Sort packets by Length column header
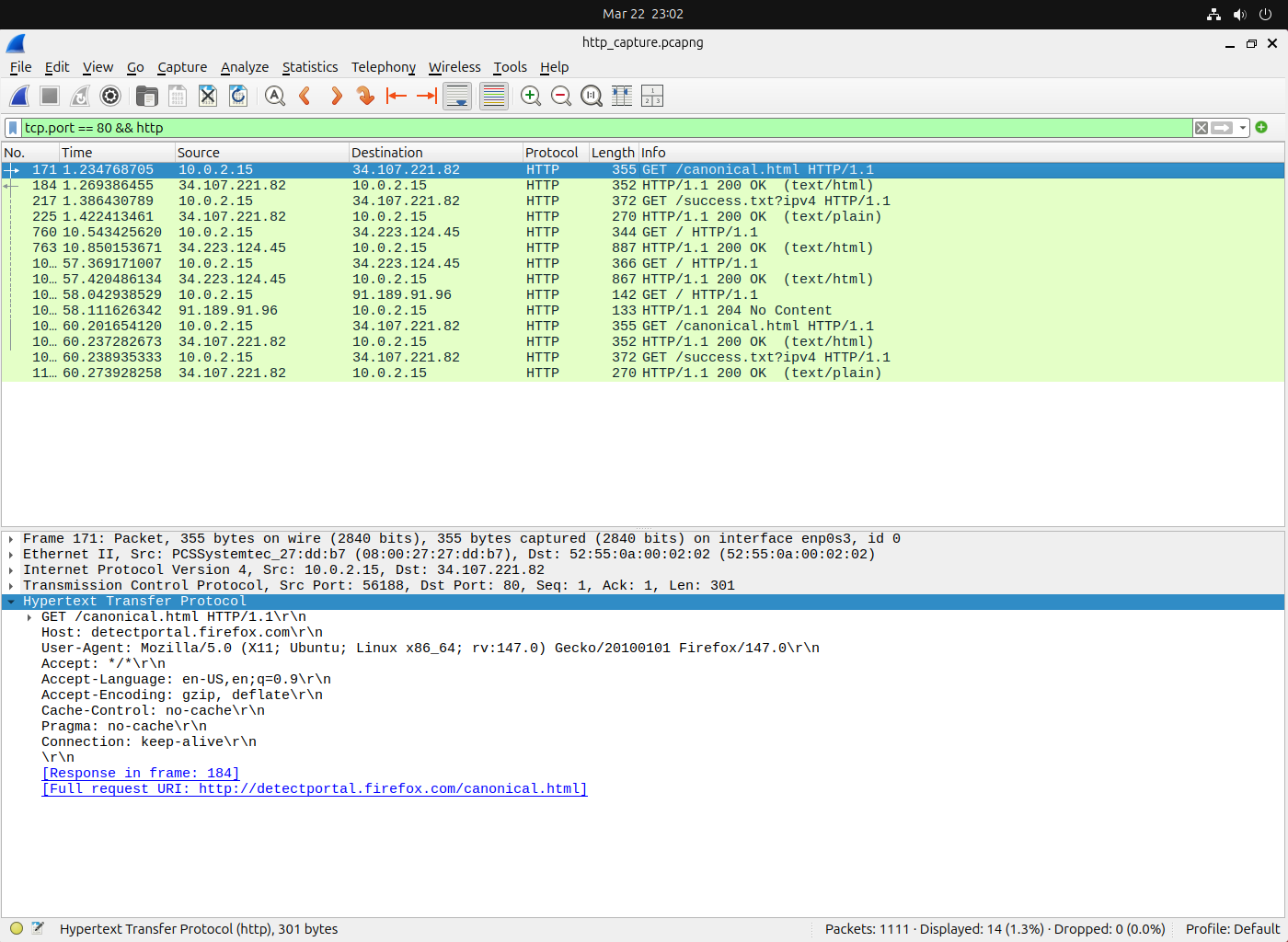 click(x=614, y=153)
